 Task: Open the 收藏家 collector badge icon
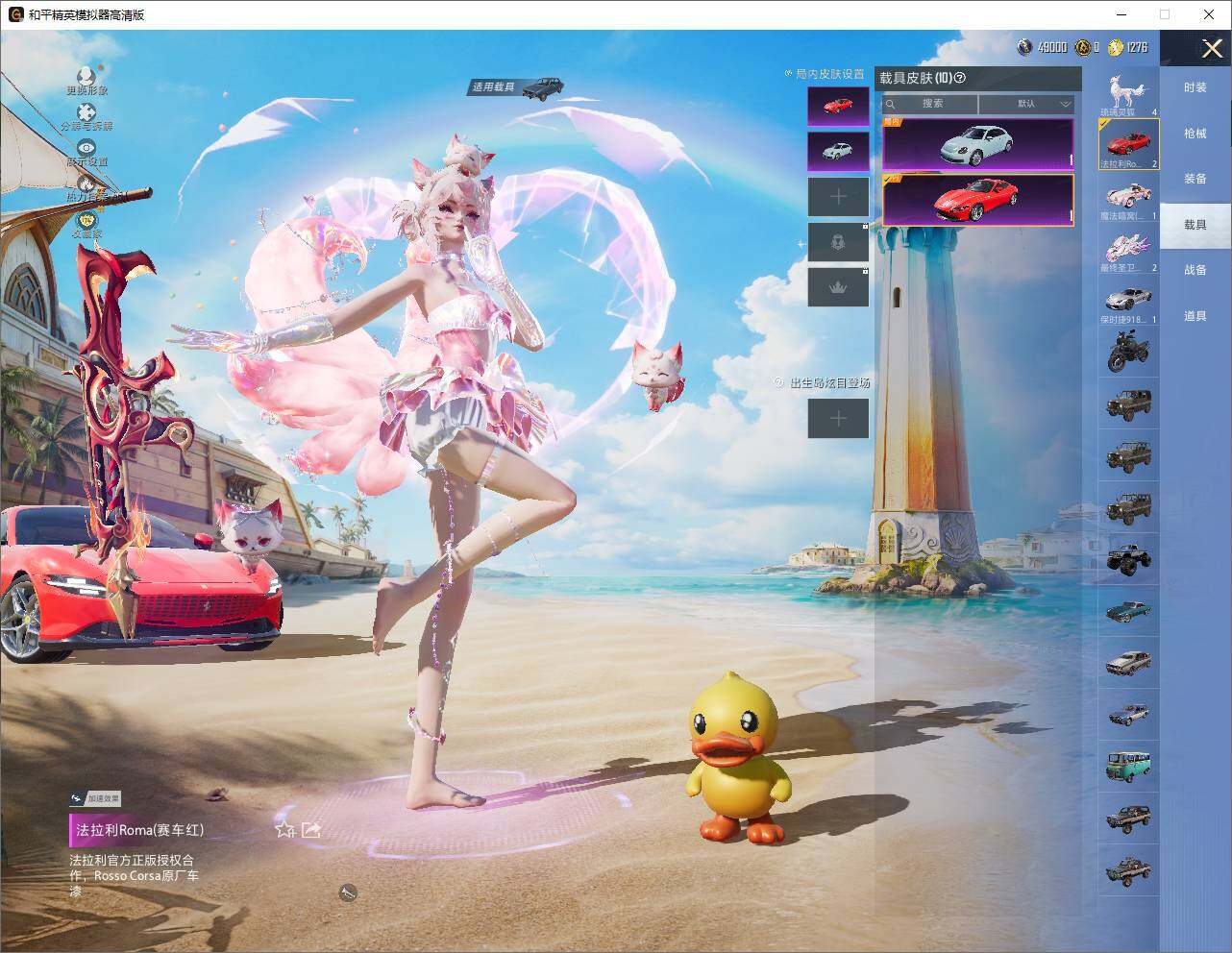(x=86, y=220)
